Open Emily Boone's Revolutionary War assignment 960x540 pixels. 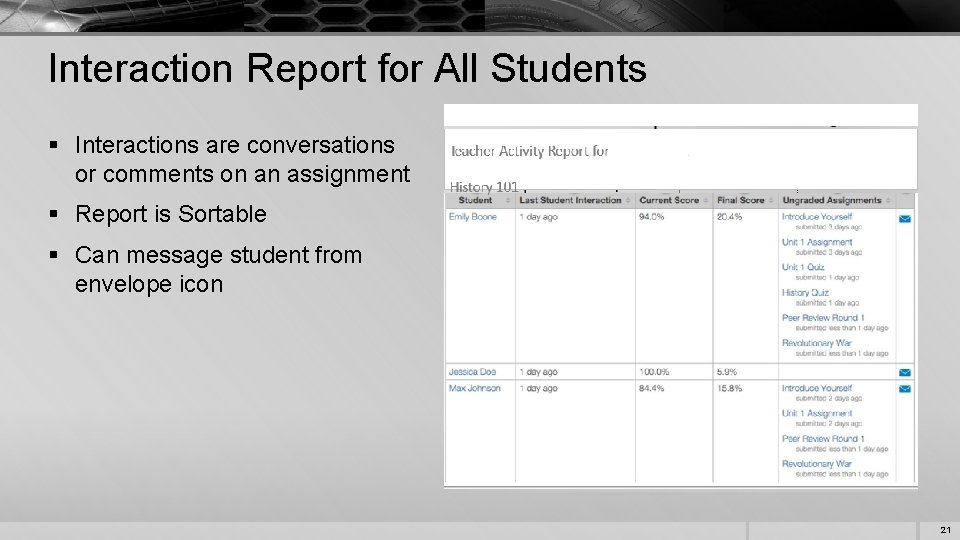point(817,343)
